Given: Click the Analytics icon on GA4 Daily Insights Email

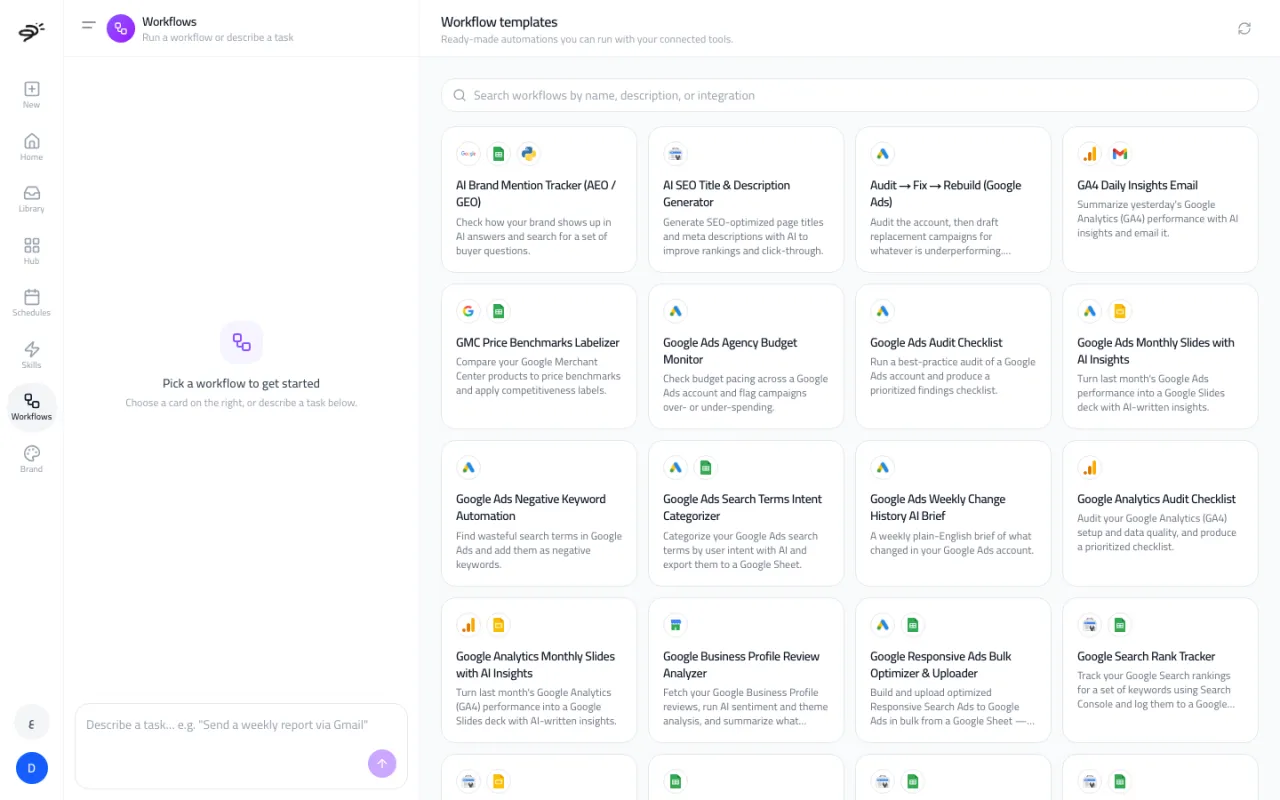Looking at the screenshot, I should click(1090, 153).
